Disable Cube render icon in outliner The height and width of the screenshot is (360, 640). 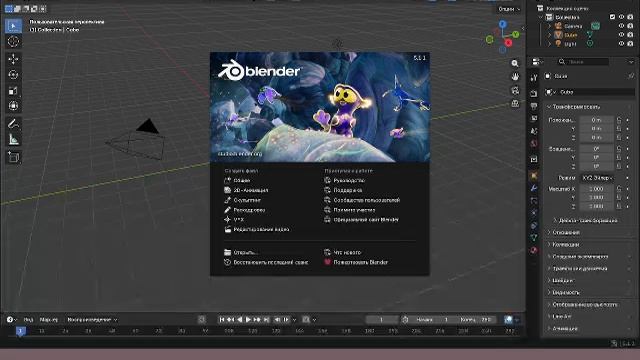coord(630,35)
